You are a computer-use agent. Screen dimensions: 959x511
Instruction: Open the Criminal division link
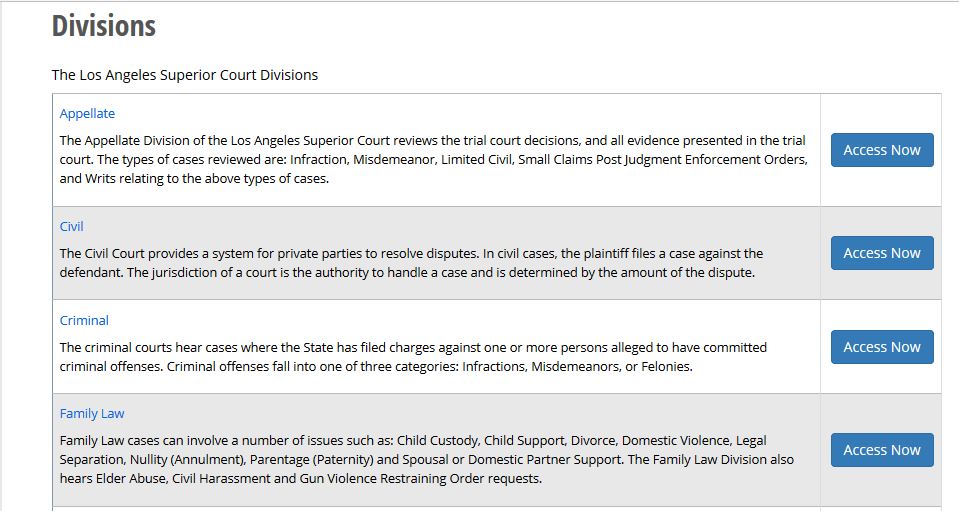point(84,321)
